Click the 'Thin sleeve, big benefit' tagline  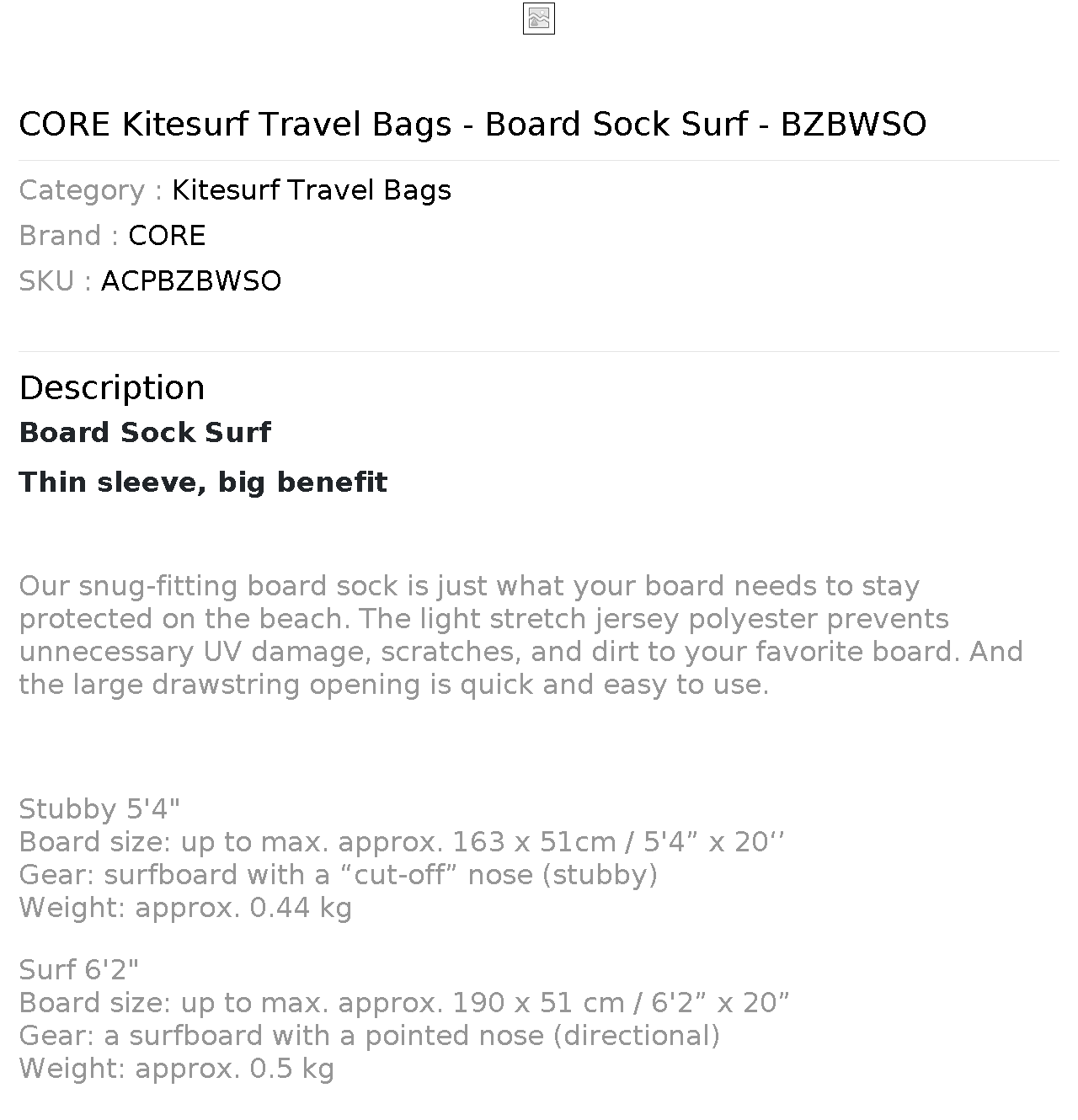coord(203,483)
